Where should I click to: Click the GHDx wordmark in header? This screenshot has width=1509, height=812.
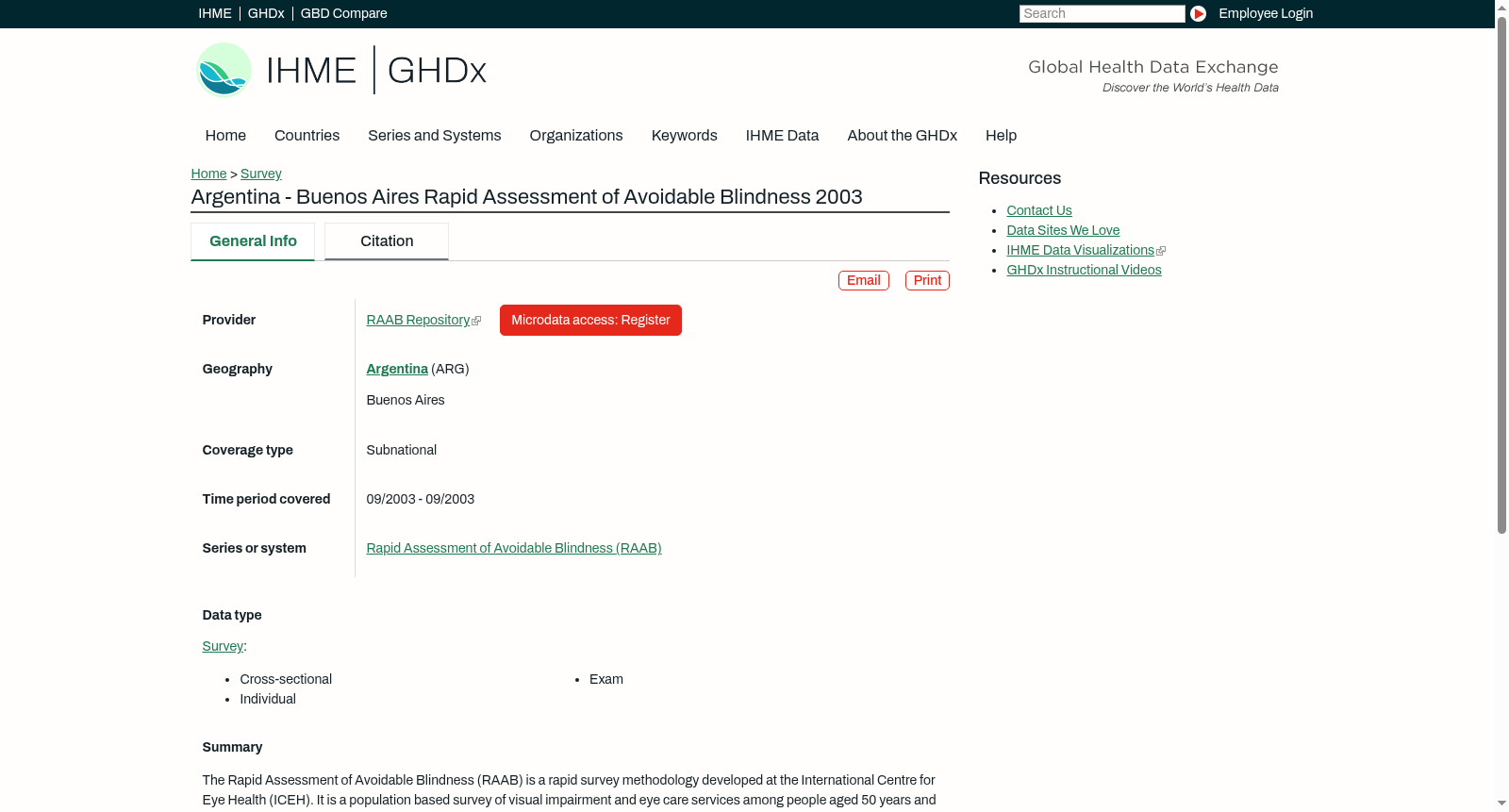[437, 71]
